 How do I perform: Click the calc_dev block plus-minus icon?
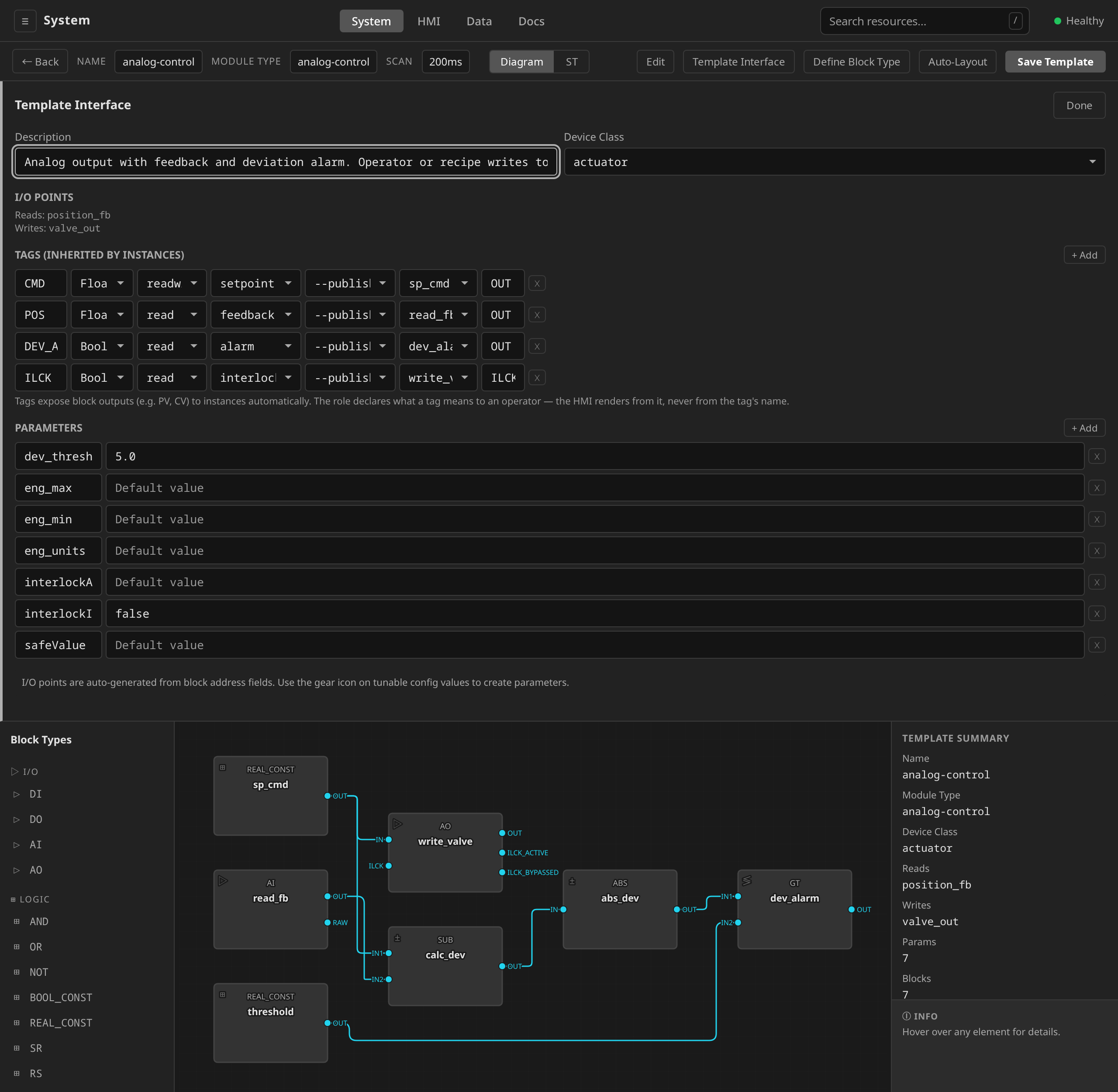click(397, 938)
